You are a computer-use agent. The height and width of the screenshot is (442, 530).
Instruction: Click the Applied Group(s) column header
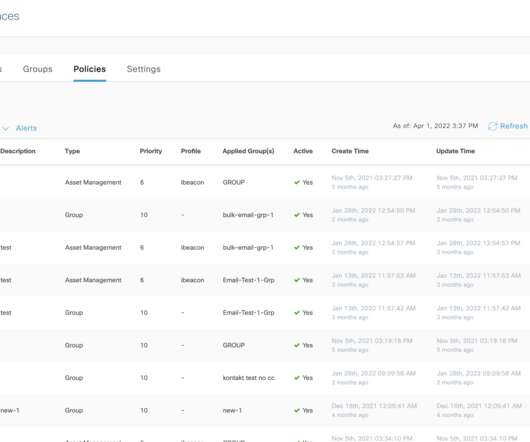click(x=248, y=151)
